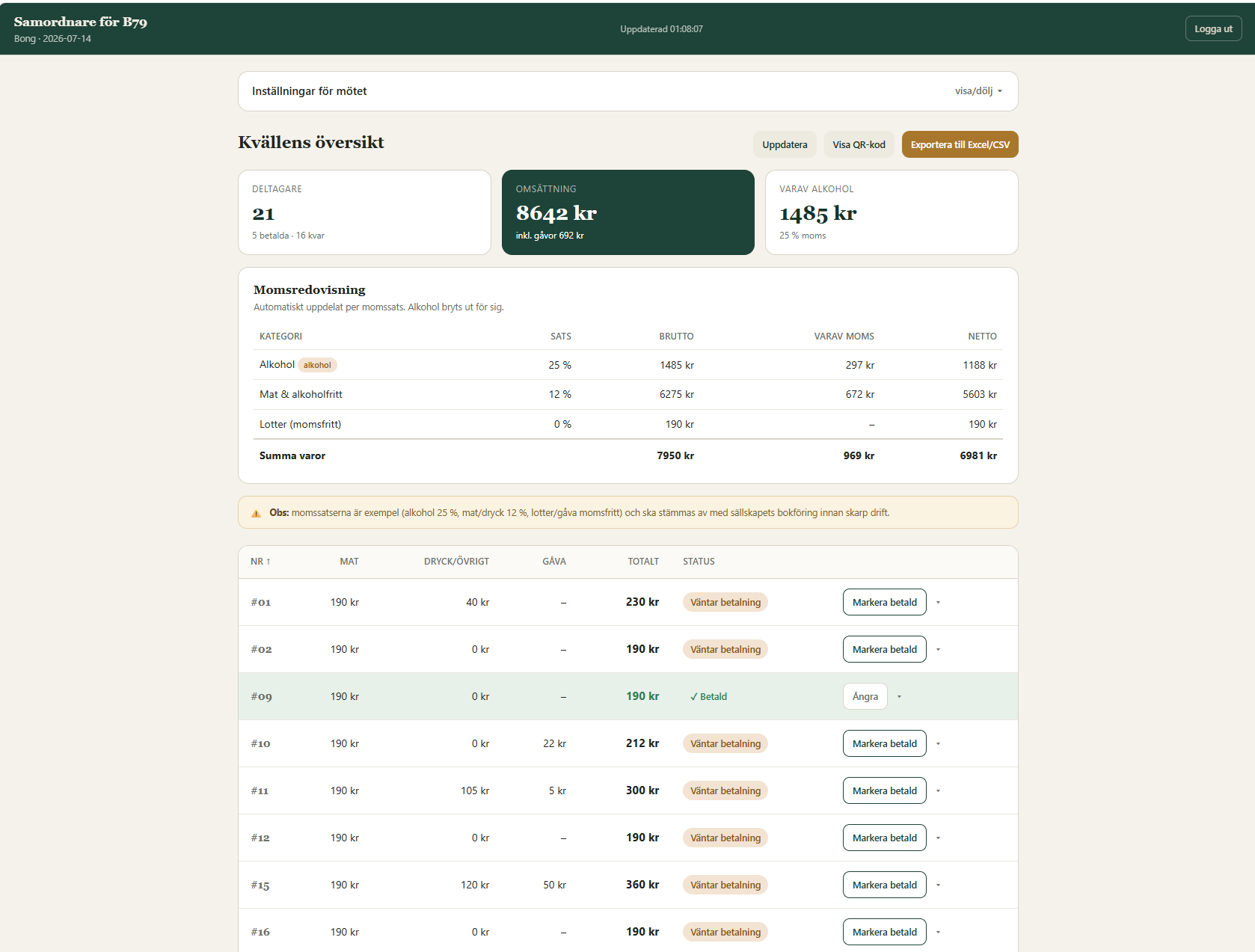
Task: Click the TOTALT column header
Action: pos(643,562)
